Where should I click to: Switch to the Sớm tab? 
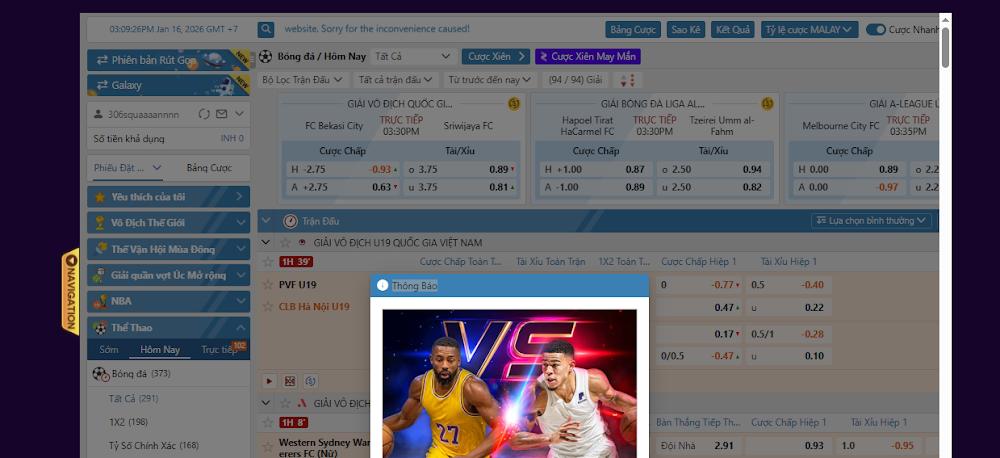(x=108, y=350)
